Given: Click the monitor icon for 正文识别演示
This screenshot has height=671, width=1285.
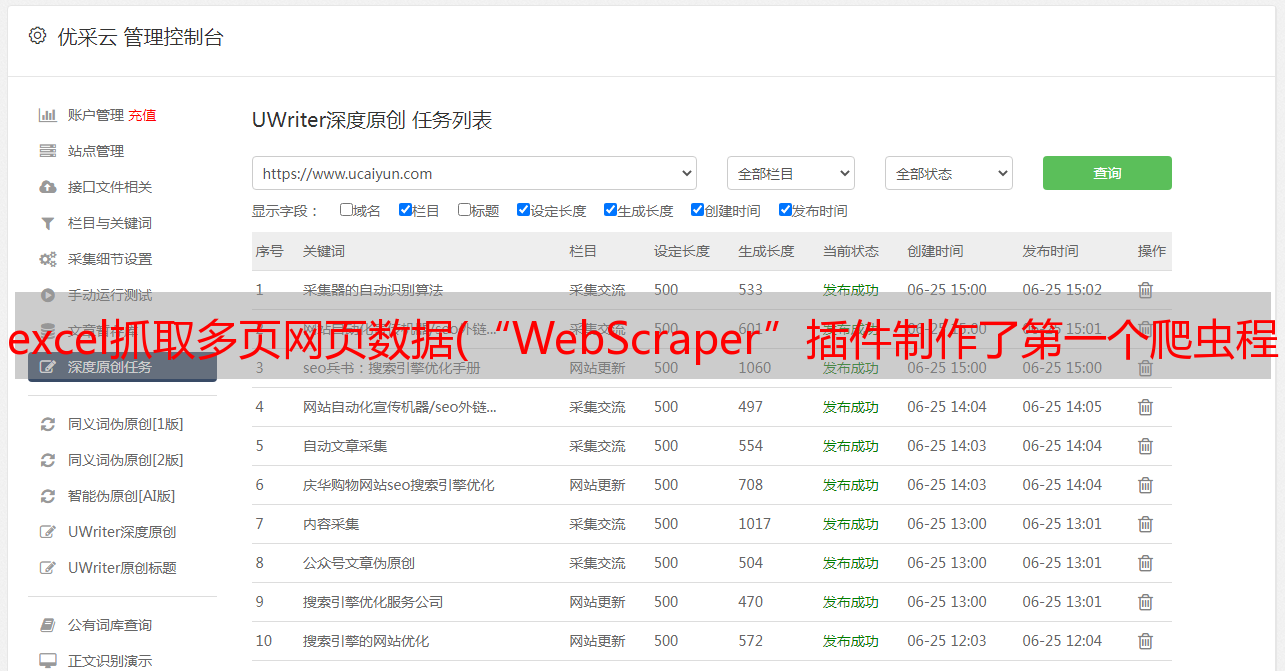Looking at the screenshot, I should tap(47, 661).
